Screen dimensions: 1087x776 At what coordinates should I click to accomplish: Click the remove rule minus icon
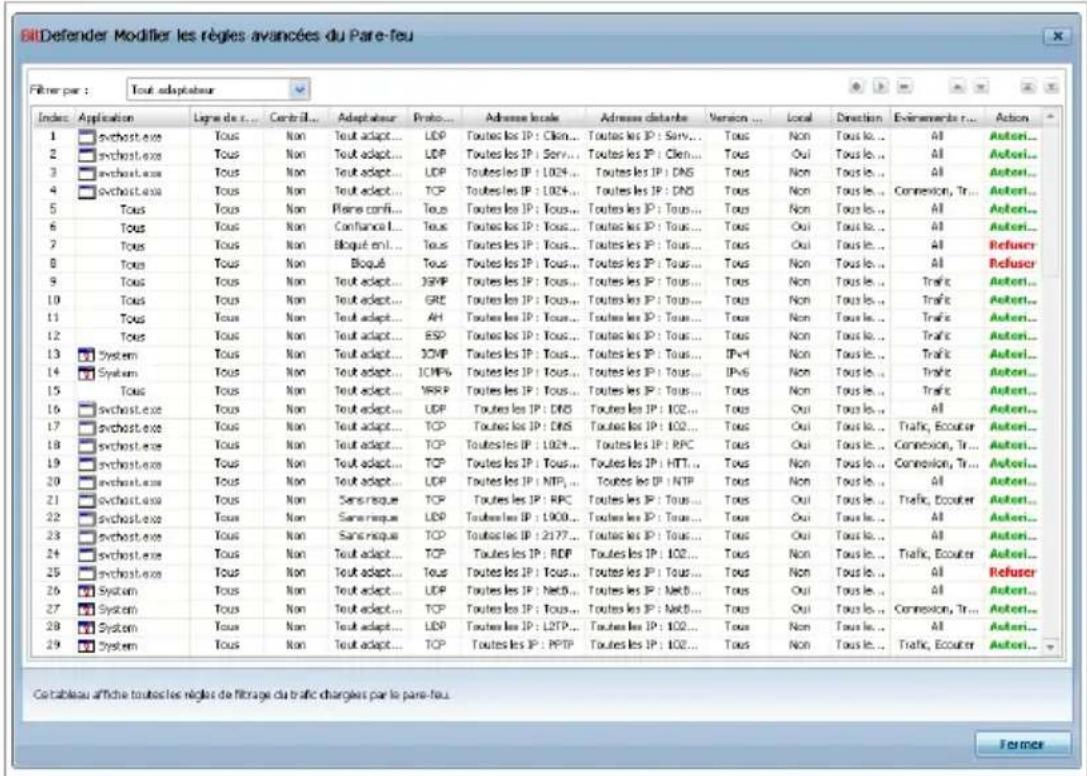click(904, 87)
